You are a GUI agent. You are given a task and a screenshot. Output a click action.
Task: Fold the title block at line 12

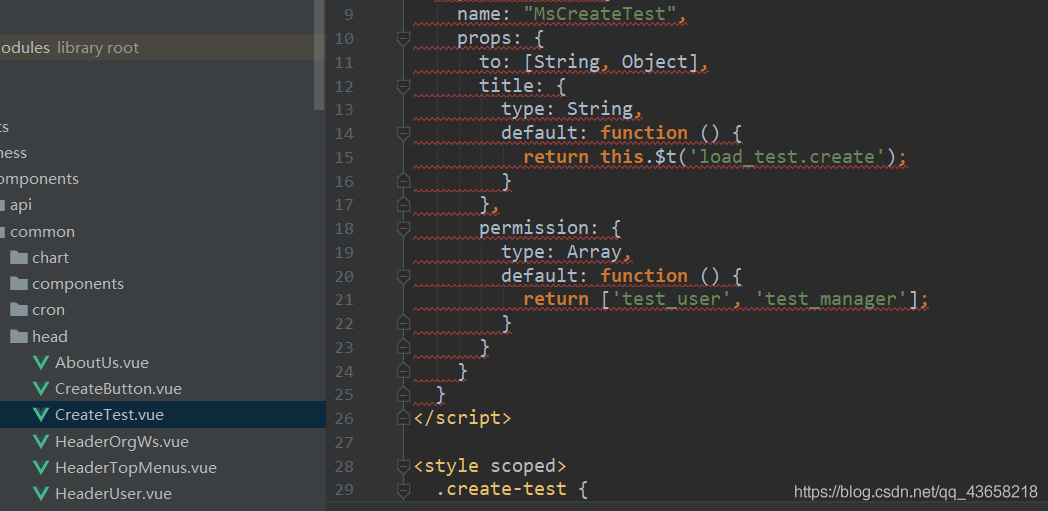pyautogui.click(x=404, y=86)
